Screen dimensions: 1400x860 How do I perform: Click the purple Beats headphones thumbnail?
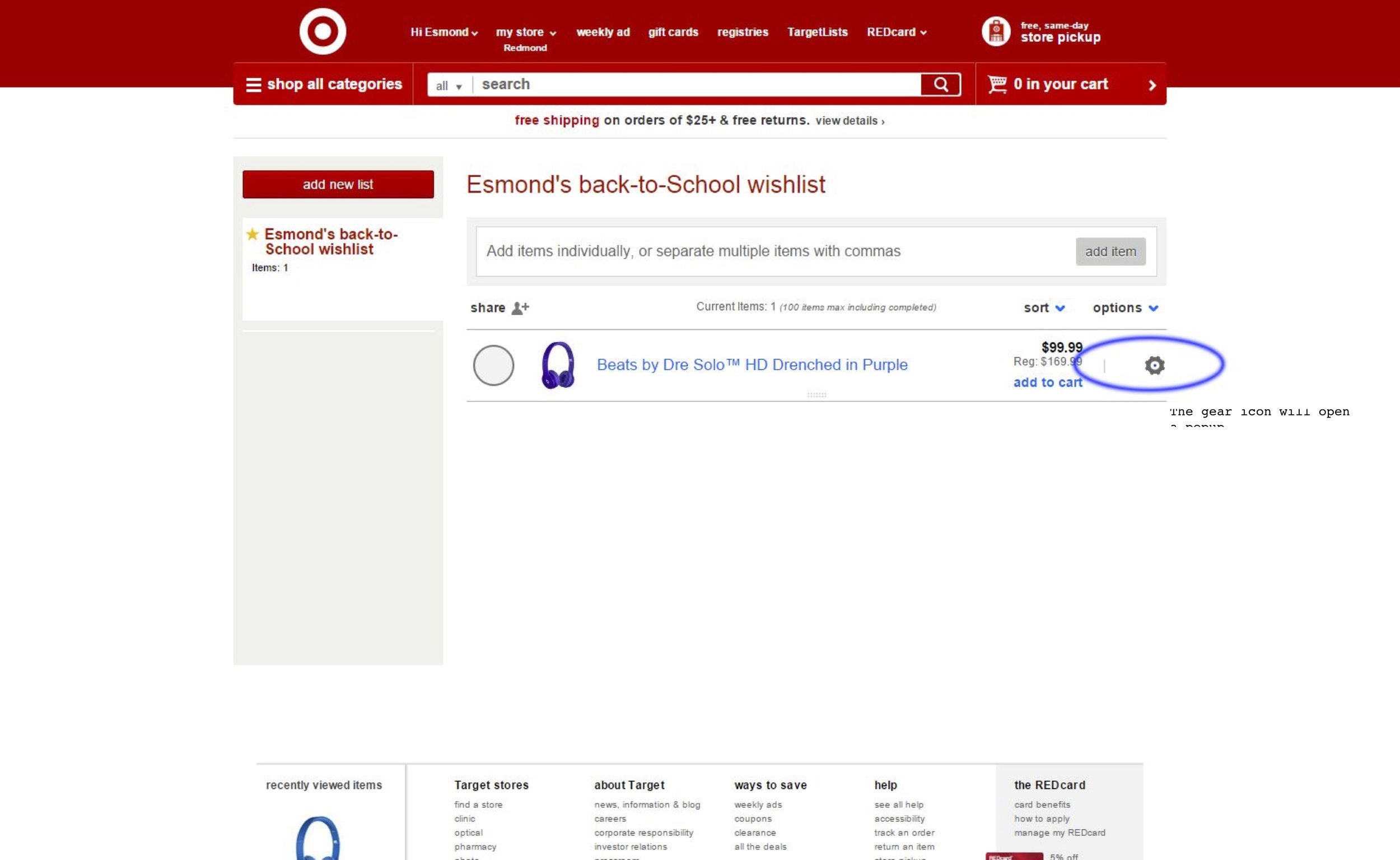coord(558,365)
